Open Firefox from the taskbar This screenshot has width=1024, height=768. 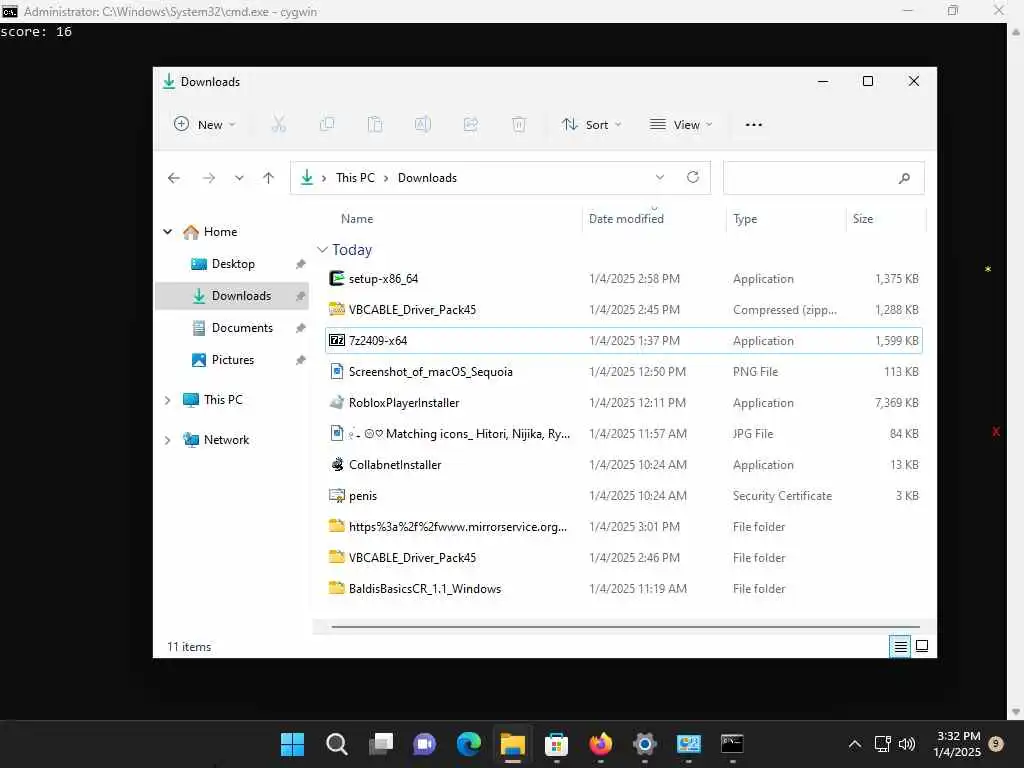point(601,744)
